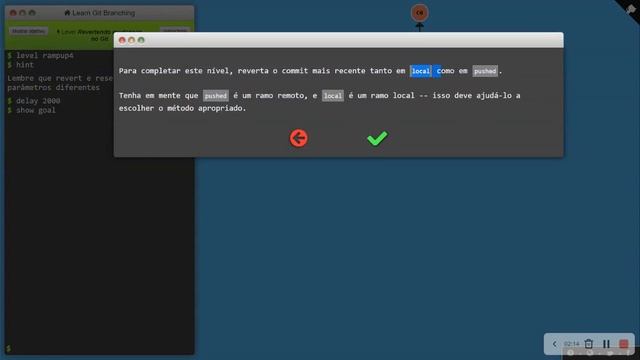Click the 02:14 recording timer
Image resolution: width=640 pixels, height=360 pixels.
[571, 344]
